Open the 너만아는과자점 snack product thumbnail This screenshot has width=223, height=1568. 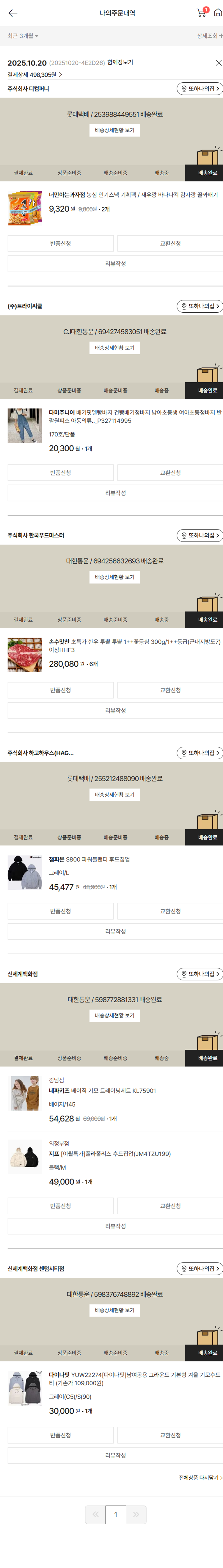coord(25,208)
